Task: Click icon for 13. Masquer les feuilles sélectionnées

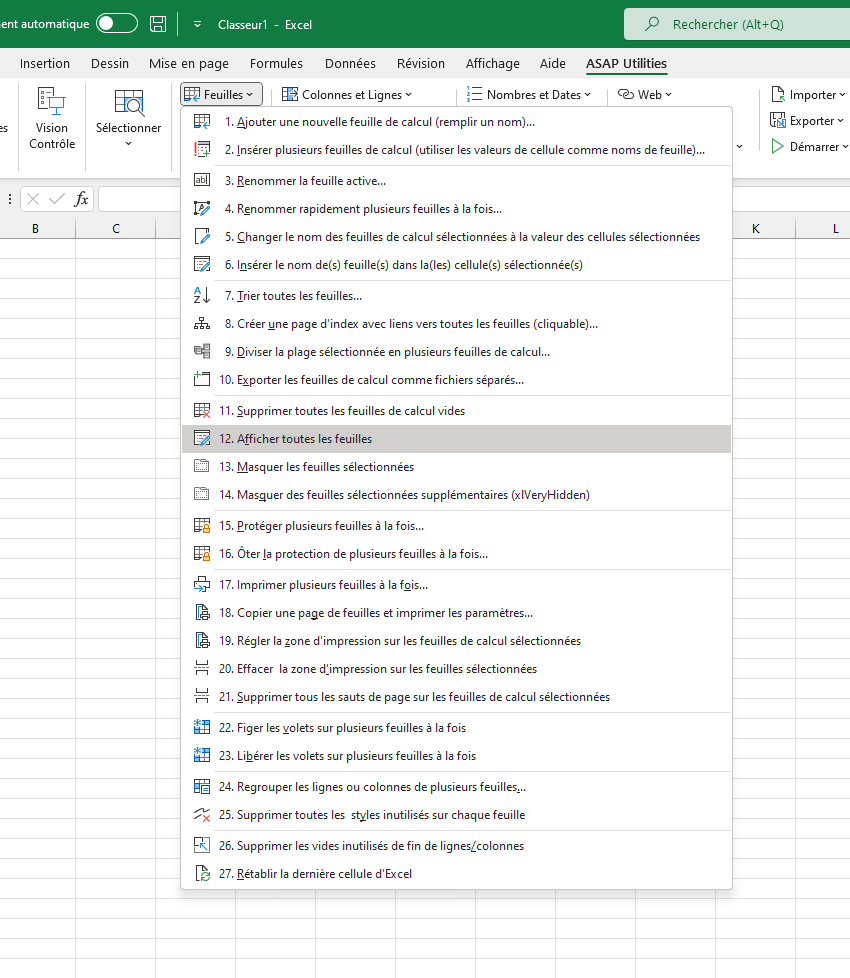Action: point(201,467)
